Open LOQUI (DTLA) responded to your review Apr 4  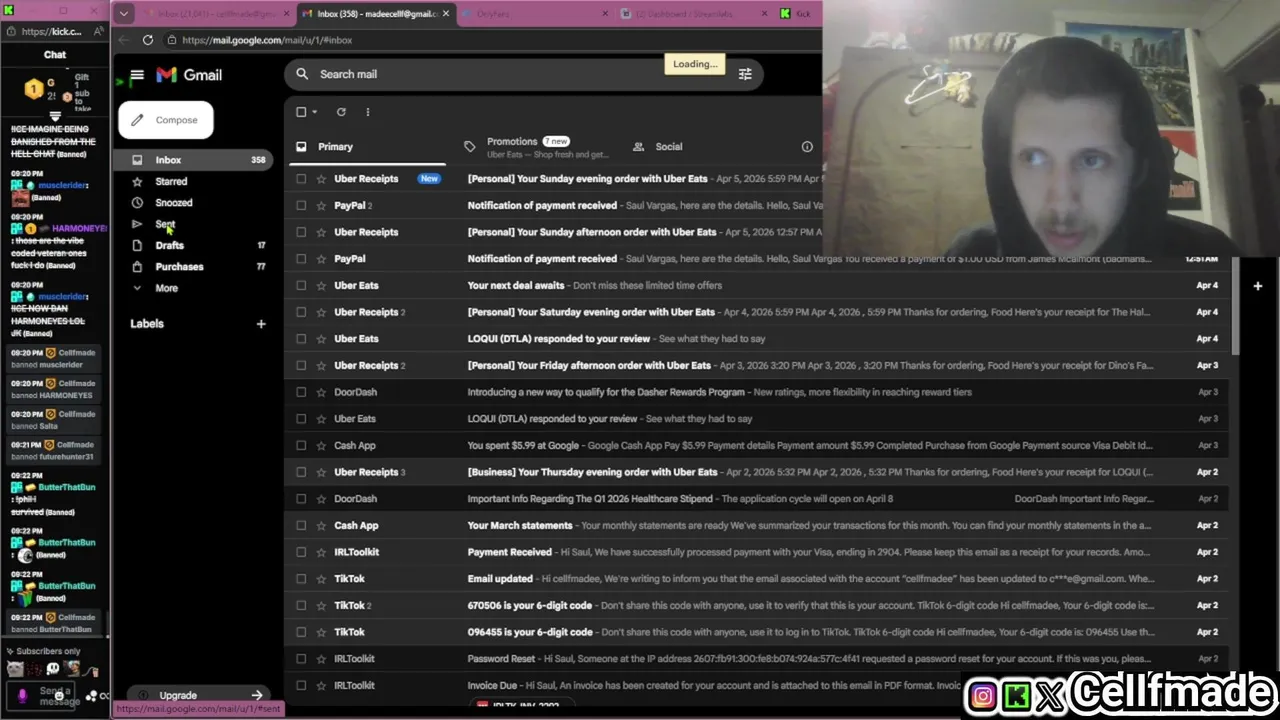[x=758, y=339]
